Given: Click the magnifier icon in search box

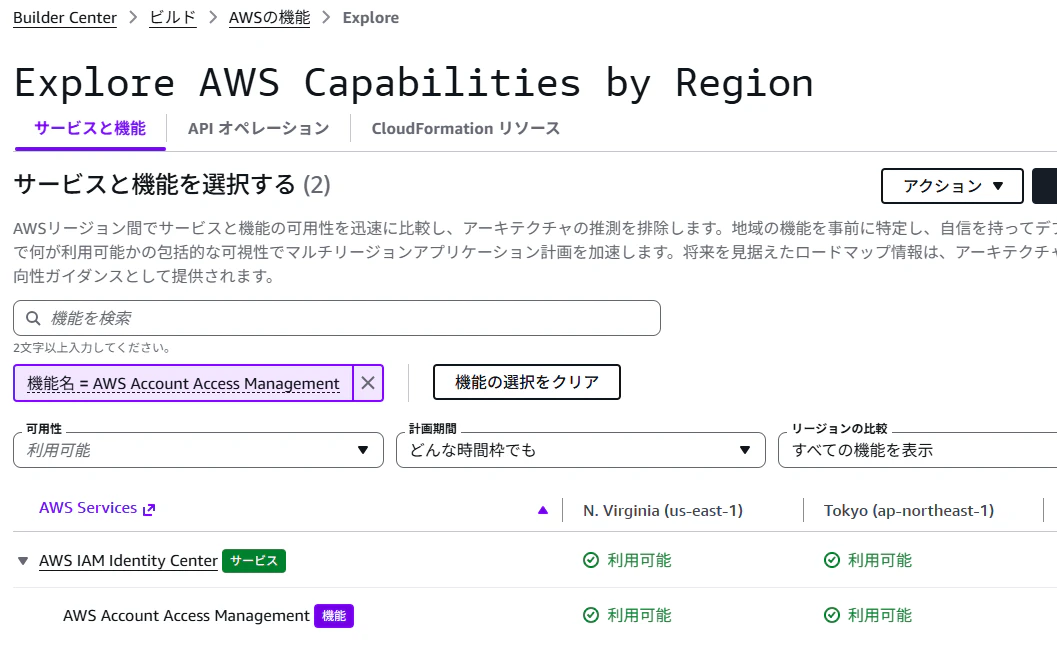Looking at the screenshot, I should coord(33,318).
